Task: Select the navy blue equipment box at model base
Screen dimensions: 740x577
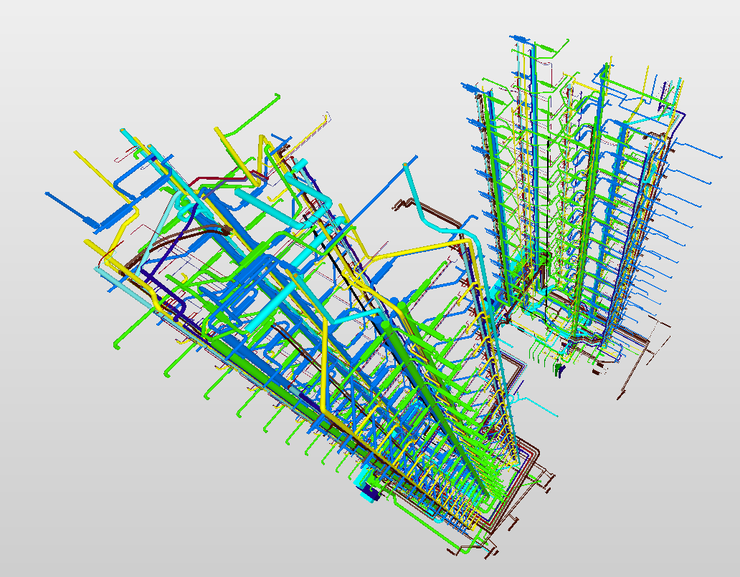Action: click(x=370, y=493)
